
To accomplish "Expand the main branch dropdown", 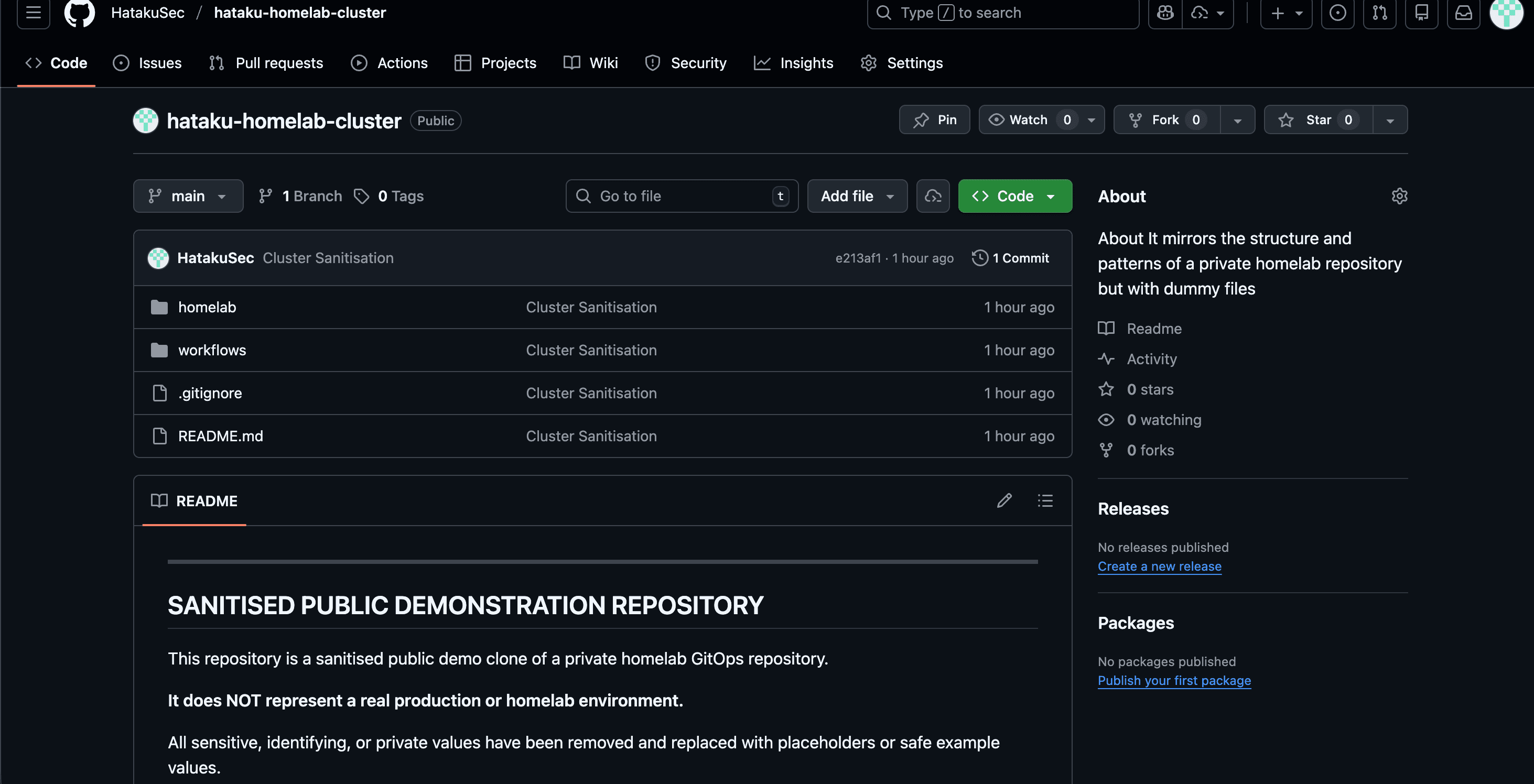I will (188, 196).
